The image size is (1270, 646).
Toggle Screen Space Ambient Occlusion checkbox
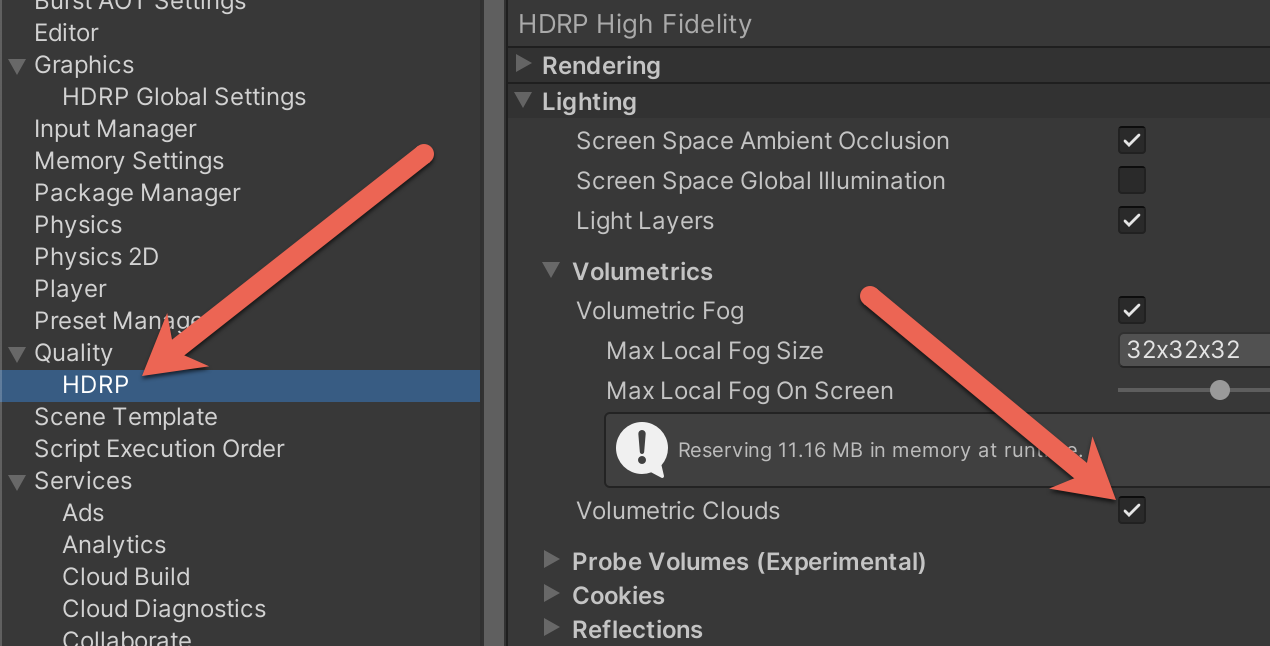[1131, 140]
